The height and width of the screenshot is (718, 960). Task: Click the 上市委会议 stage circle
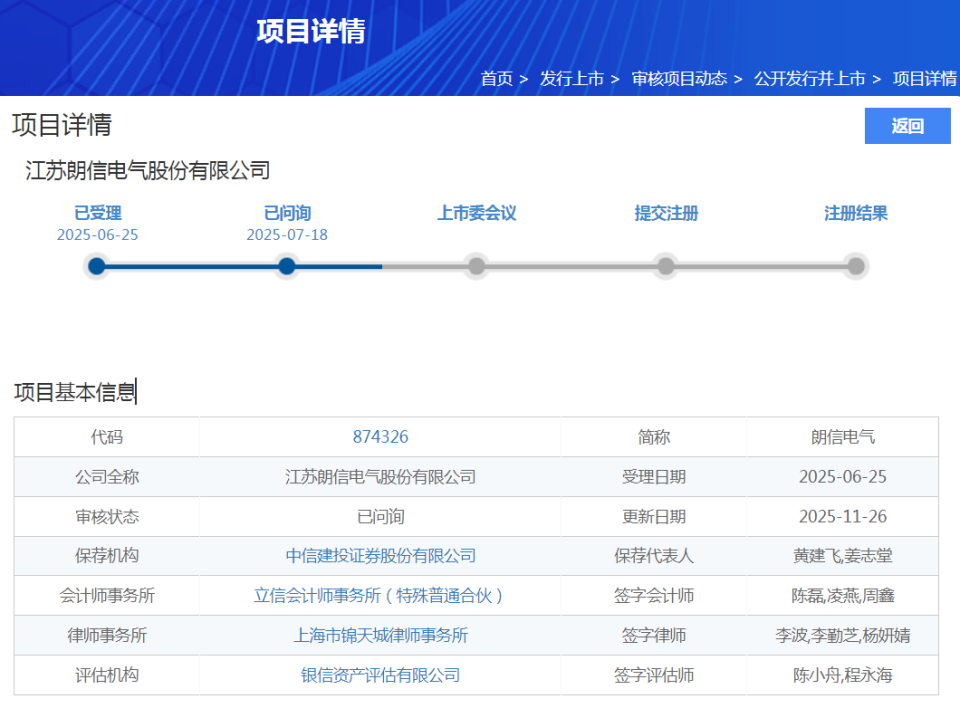[476, 265]
